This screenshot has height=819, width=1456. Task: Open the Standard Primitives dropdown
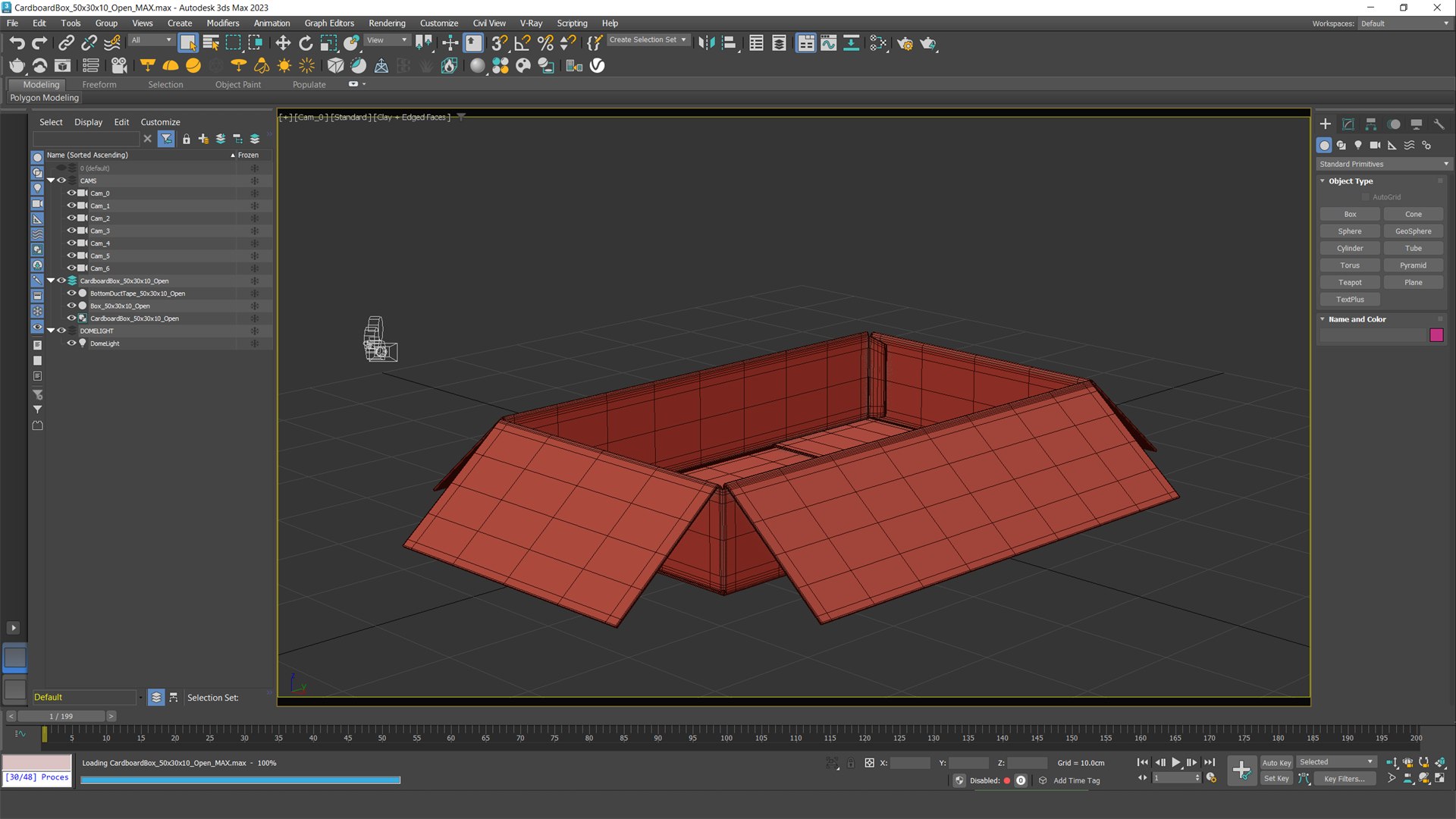[1383, 164]
